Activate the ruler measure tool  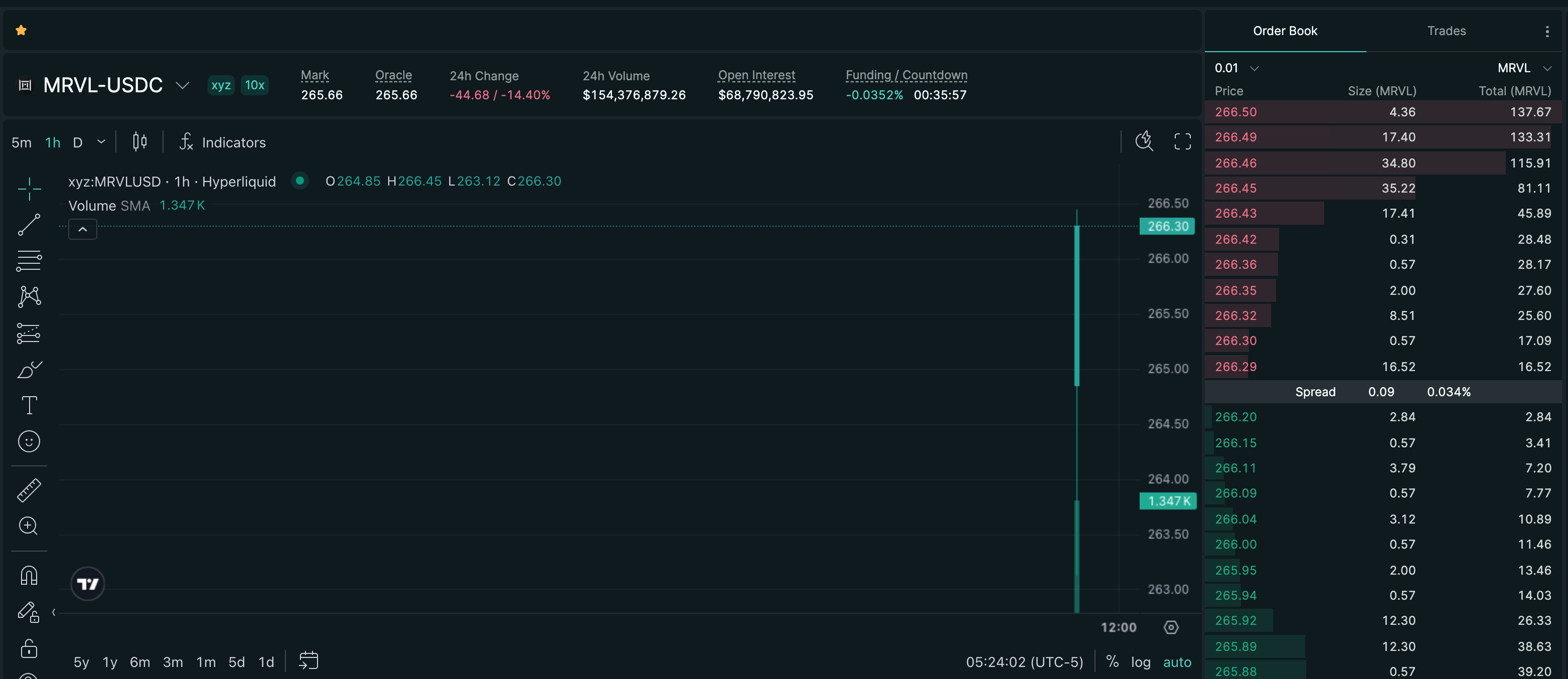click(x=29, y=490)
